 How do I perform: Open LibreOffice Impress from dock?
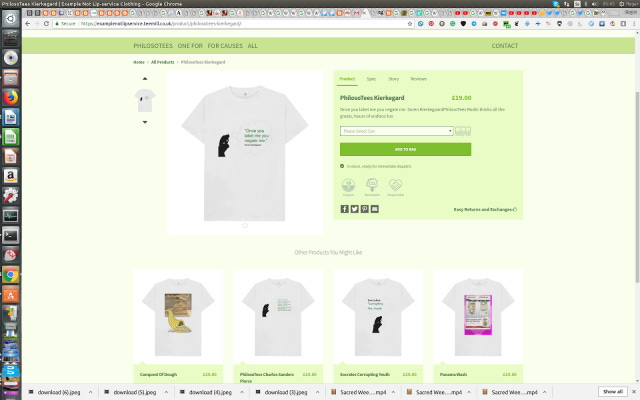(11, 156)
